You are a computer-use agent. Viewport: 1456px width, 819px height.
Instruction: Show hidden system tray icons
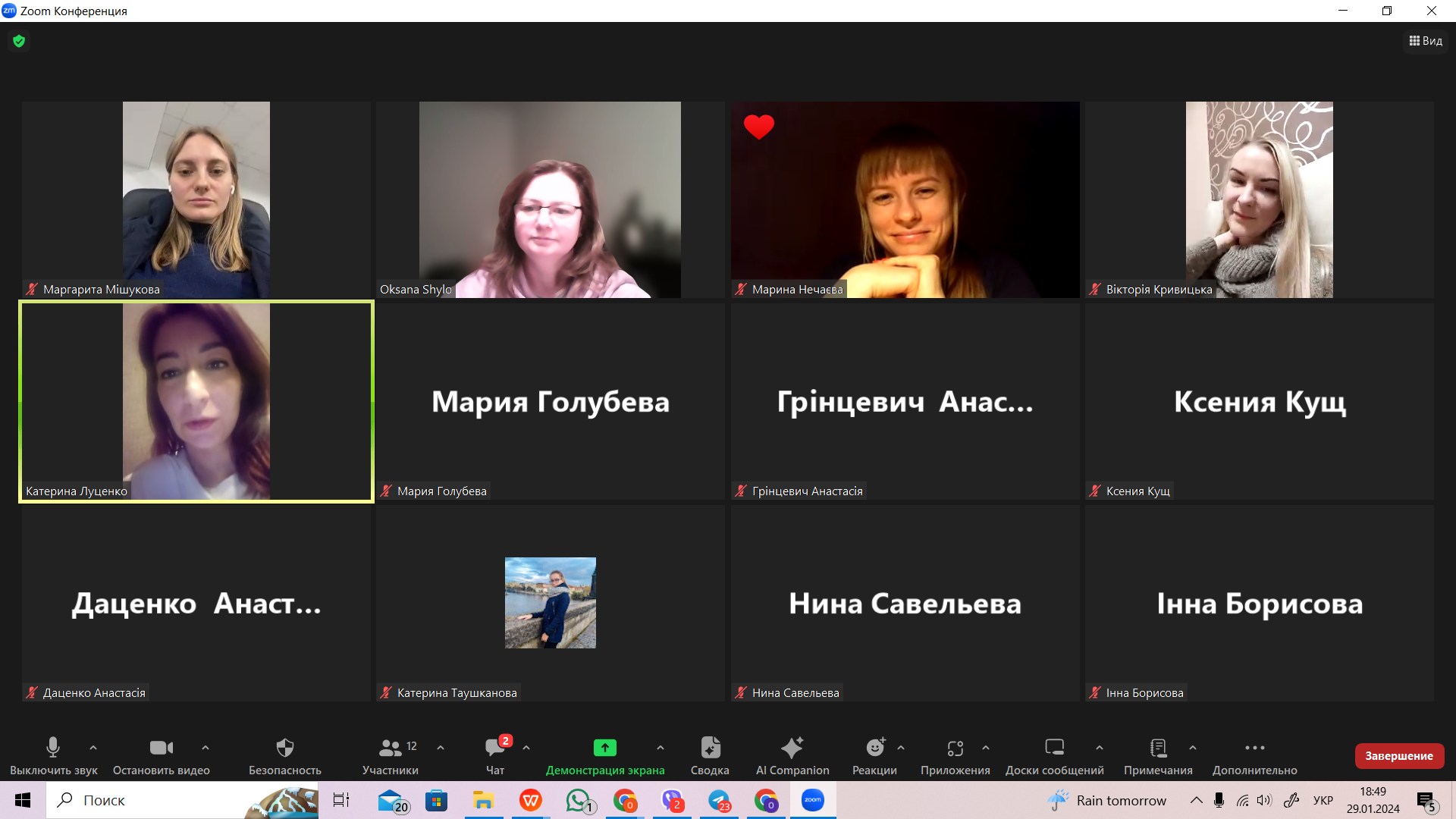point(1197,800)
